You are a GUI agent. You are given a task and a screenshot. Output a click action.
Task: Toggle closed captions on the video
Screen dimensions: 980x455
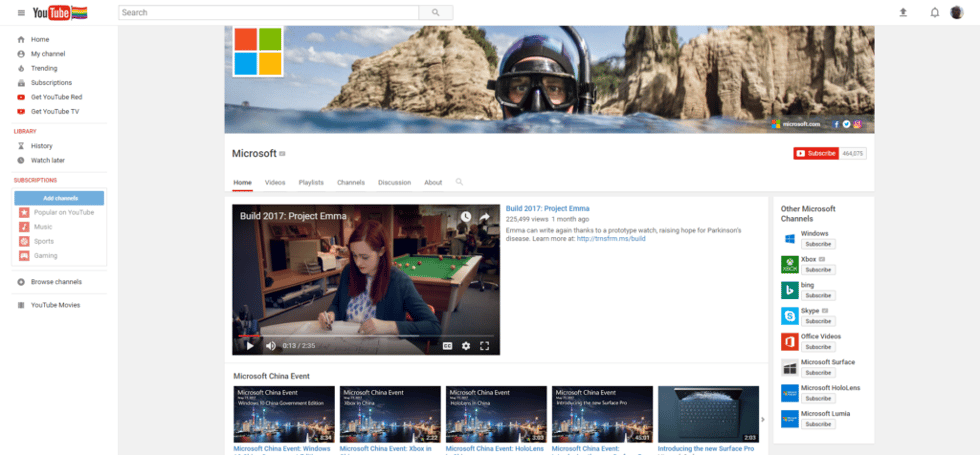(448, 346)
